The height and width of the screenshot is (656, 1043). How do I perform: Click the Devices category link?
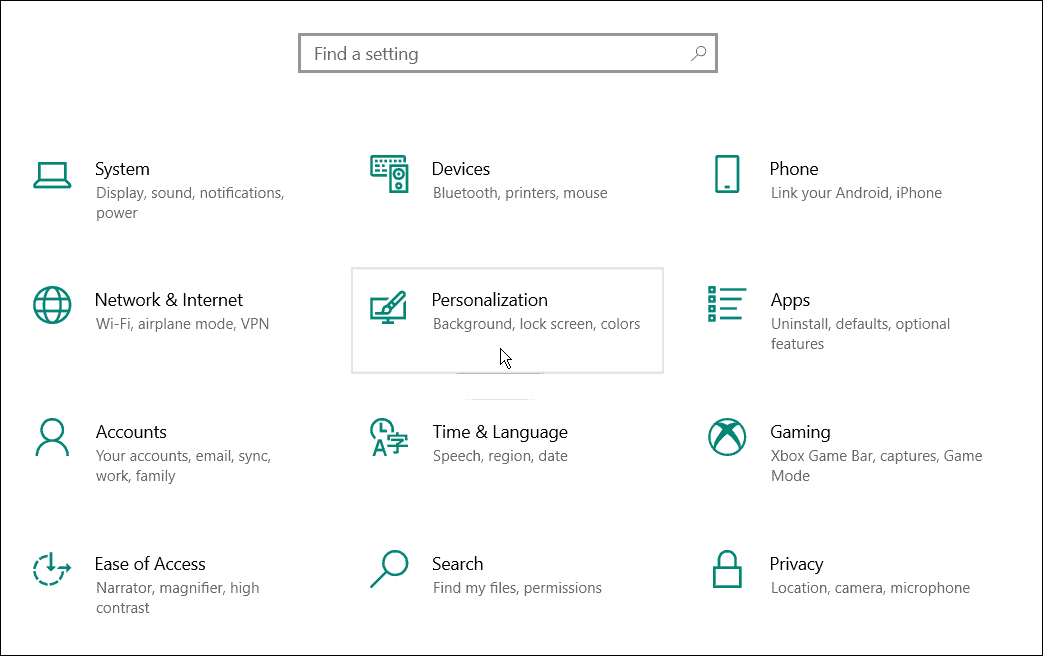coord(461,169)
